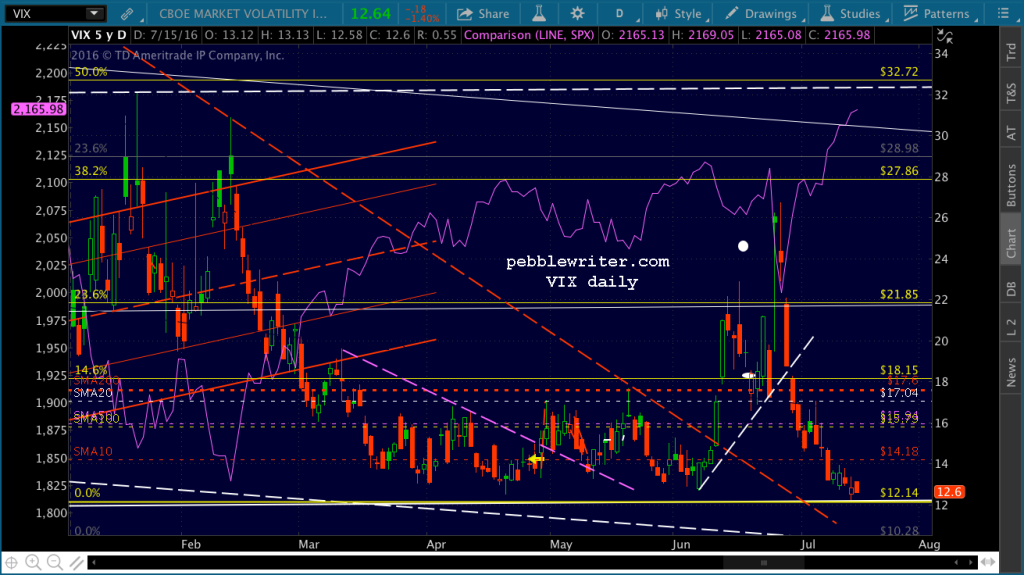Click the 50.0% Fibonacci label
Image resolution: width=1024 pixels, height=575 pixels.
point(91,72)
